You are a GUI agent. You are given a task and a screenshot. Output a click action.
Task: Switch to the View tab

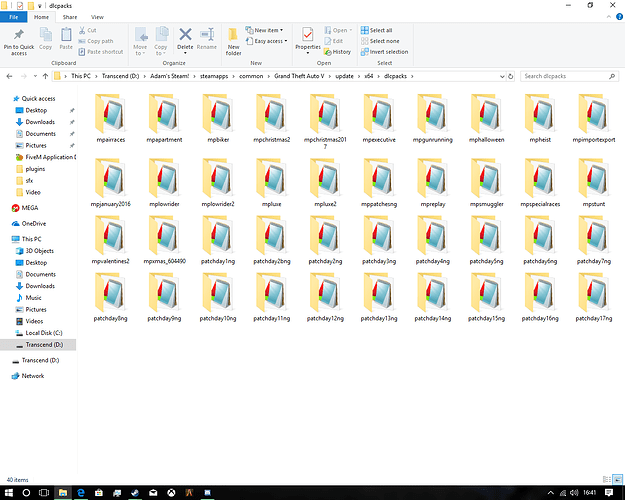97,17
